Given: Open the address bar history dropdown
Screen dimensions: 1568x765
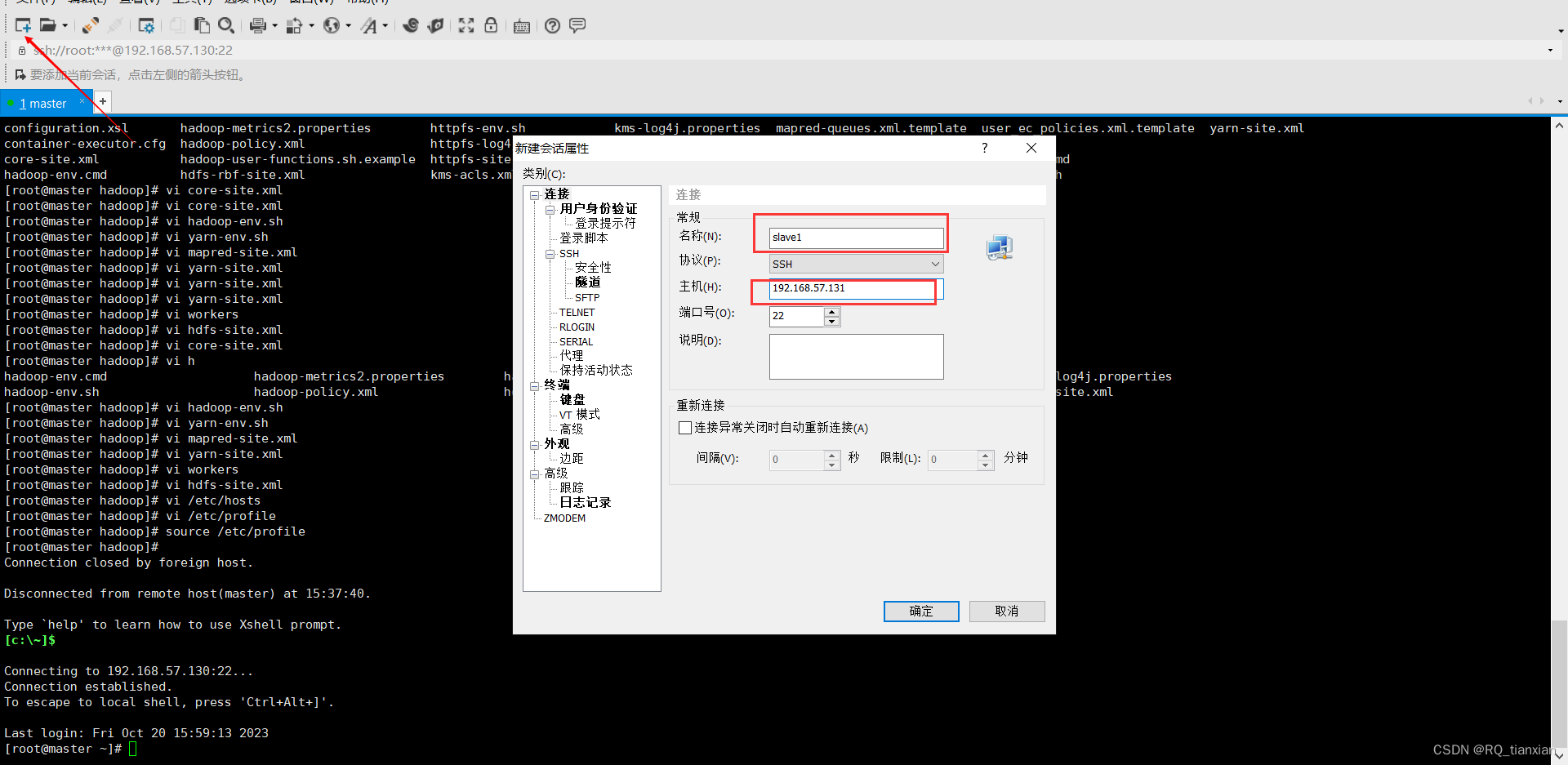Looking at the screenshot, I should pos(1550,51).
